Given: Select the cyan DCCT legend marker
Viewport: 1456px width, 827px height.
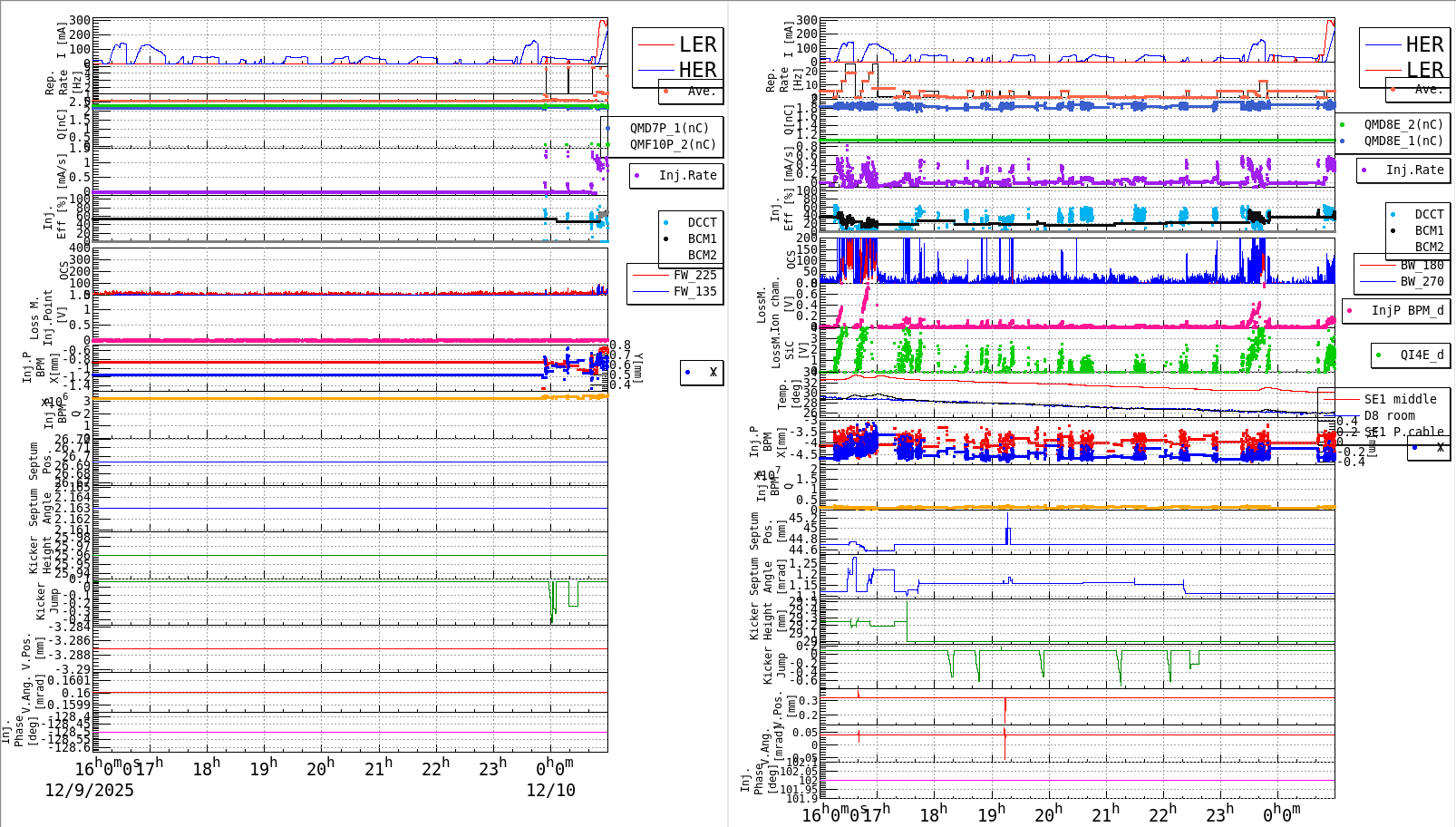Looking at the screenshot, I should pos(668,222).
